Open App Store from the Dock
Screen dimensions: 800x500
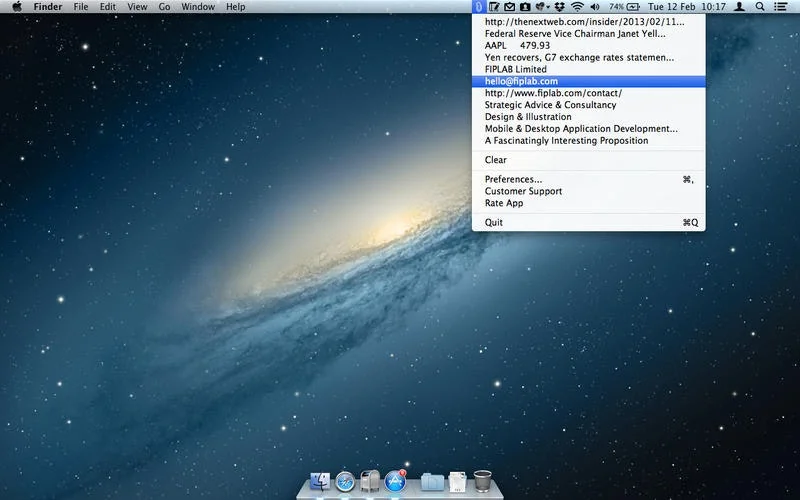395,481
